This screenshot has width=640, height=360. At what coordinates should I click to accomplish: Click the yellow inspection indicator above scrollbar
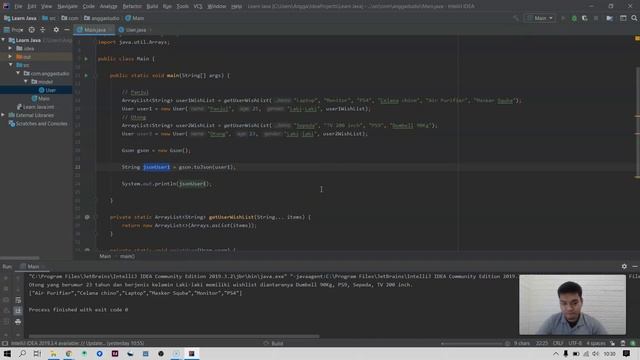click(637, 38)
